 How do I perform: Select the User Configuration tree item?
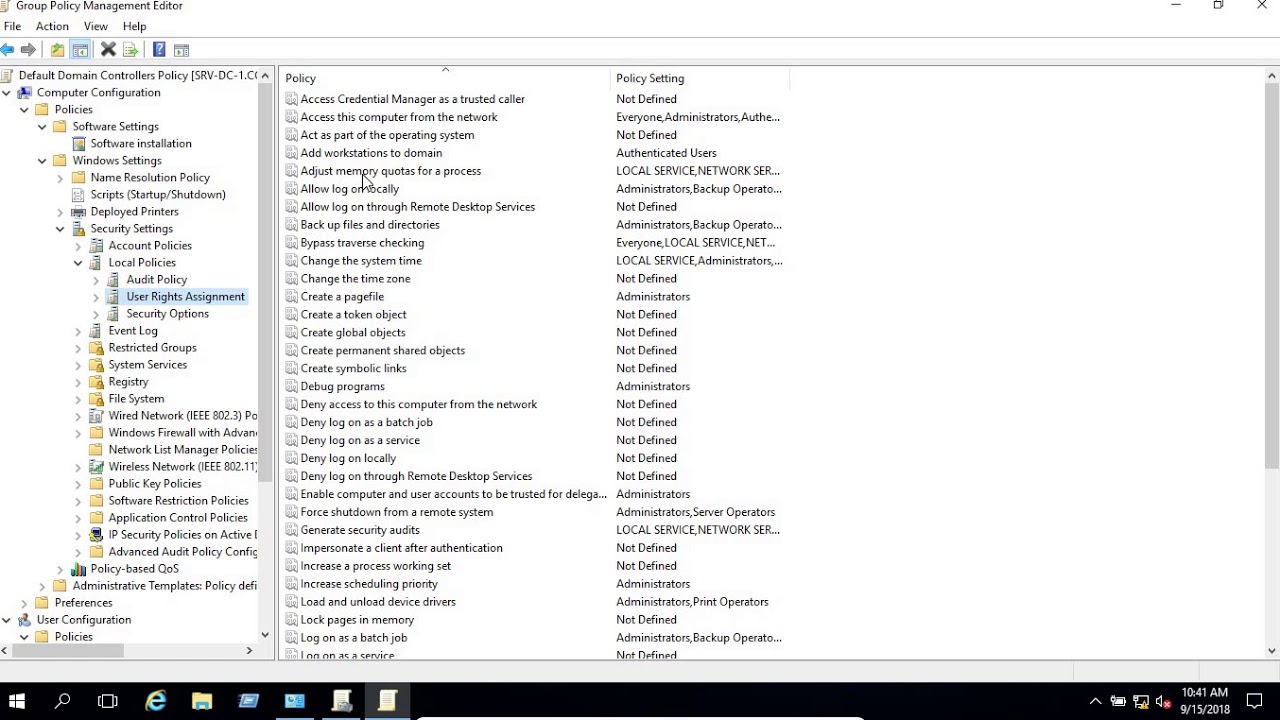tap(84, 619)
